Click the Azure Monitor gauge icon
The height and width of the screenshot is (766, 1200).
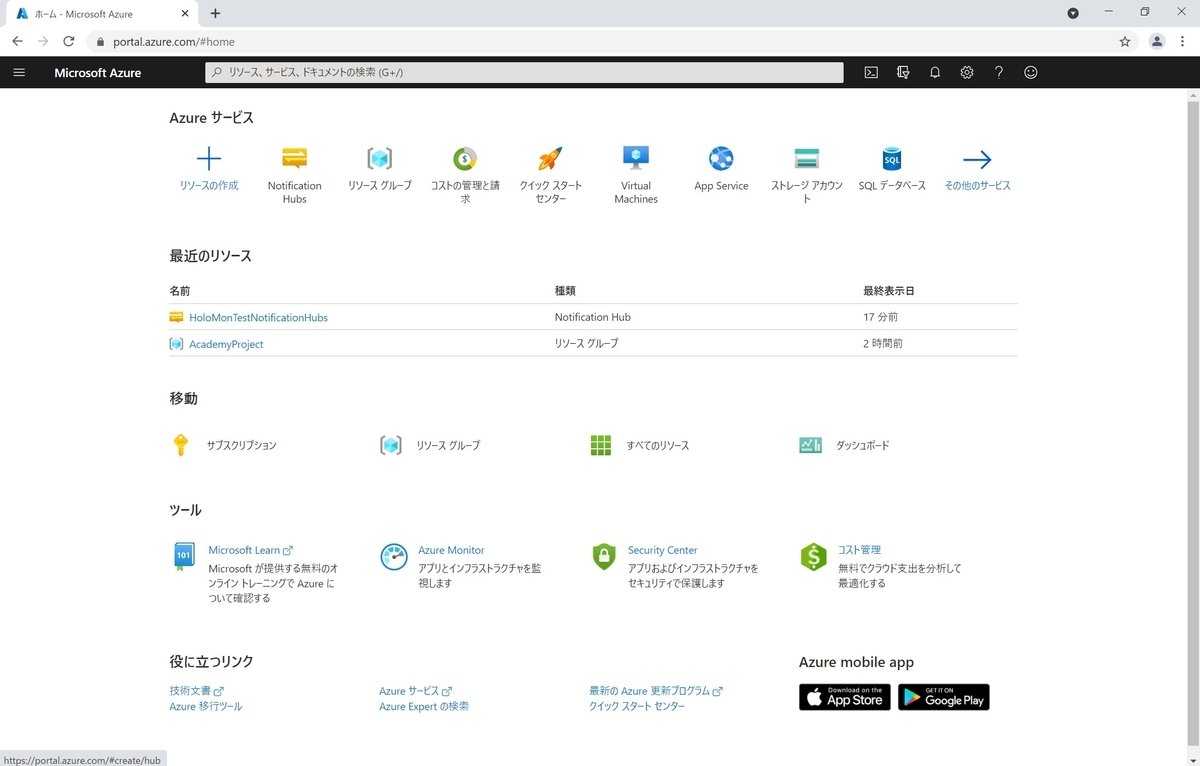pyautogui.click(x=394, y=557)
